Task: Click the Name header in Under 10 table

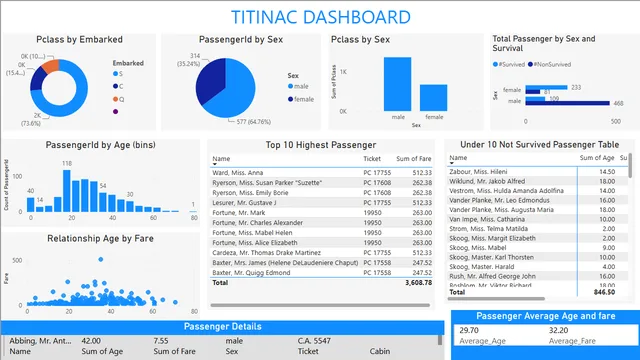Action: (x=458, y=158)
